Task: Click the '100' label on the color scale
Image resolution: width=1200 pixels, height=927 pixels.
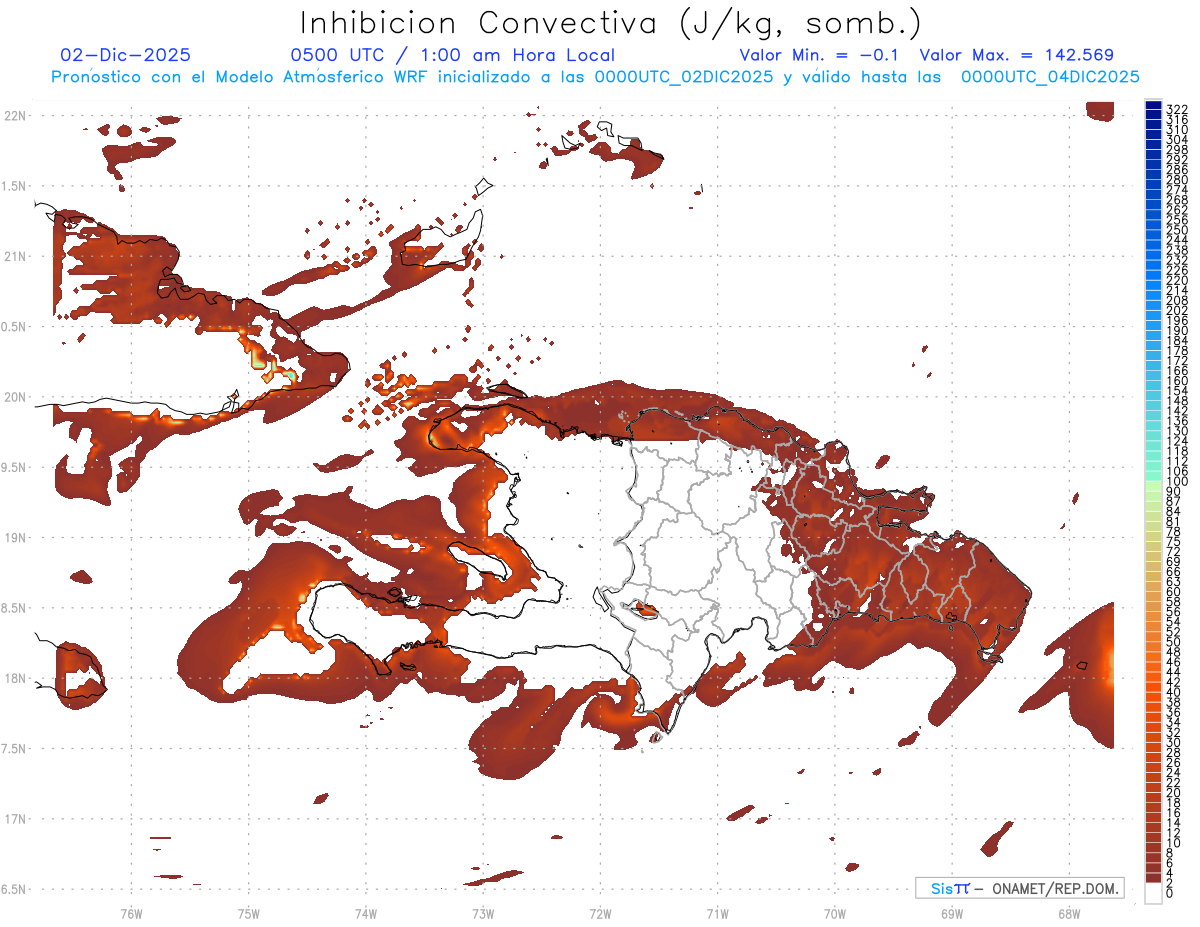Action: [x=1177, y=481]
